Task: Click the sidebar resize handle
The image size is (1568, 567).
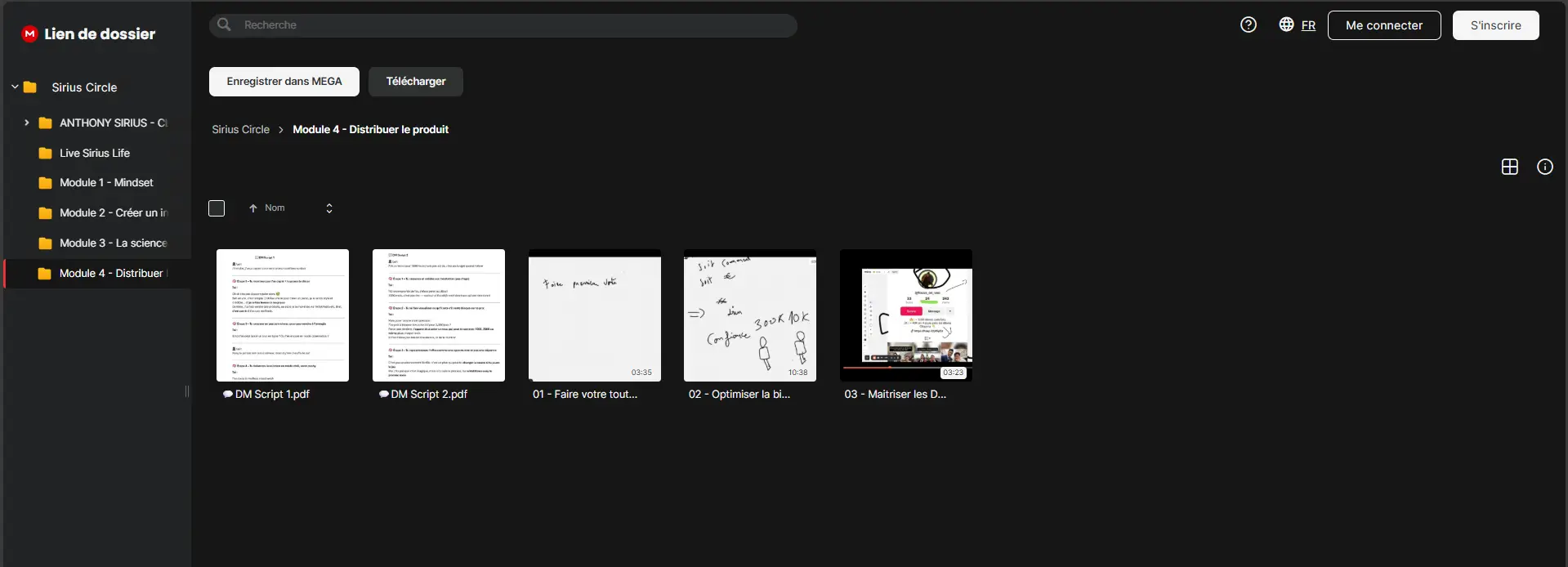Action: (187, 391)
